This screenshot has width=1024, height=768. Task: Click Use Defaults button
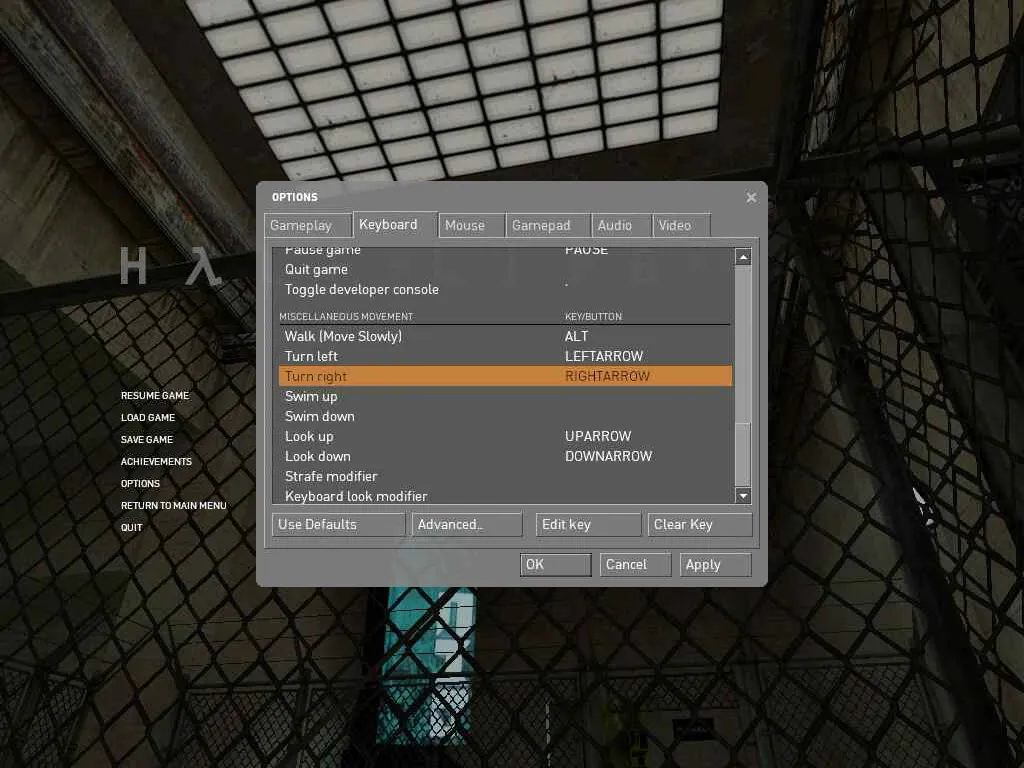[x=338, y=524]
